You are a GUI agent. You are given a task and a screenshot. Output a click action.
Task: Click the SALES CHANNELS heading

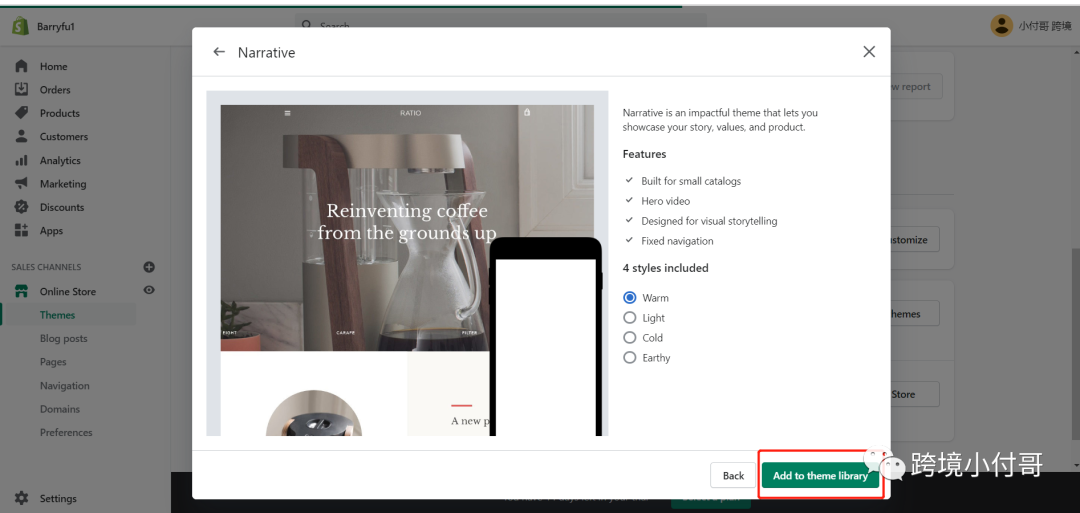(46, 267)
